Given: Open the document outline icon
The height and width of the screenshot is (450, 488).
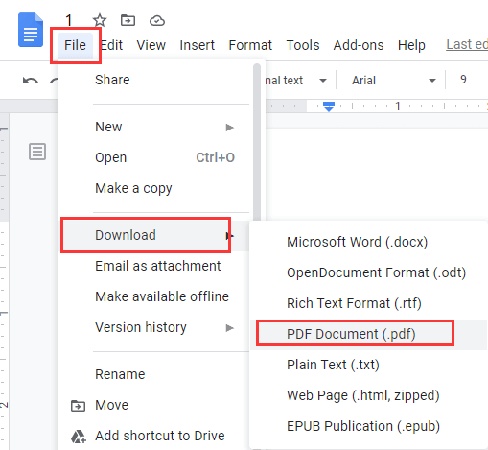Looking at the screenshot, I should tap(37, 152).
